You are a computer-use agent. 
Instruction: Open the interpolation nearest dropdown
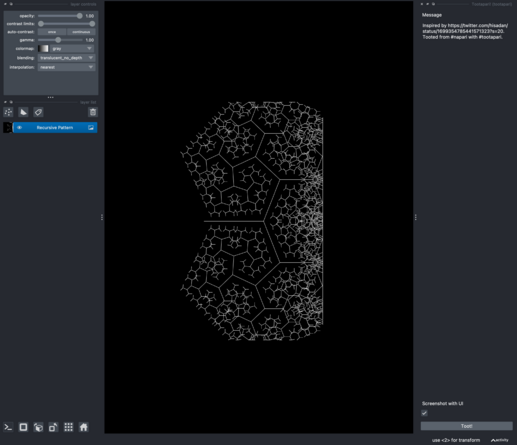[66, 67]
